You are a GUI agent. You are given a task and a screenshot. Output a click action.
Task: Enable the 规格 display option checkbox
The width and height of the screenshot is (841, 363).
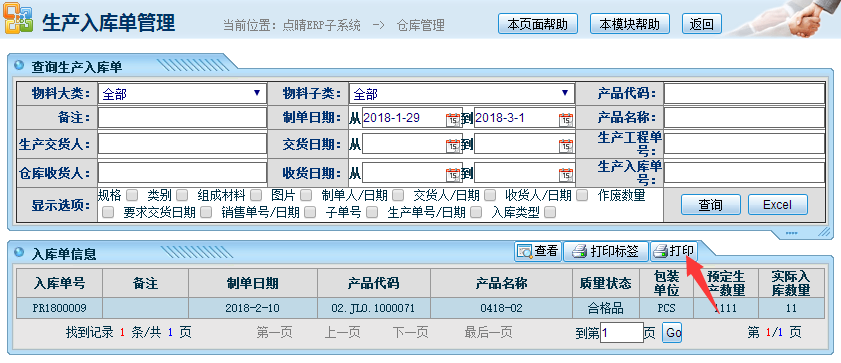tap(132, 195)
